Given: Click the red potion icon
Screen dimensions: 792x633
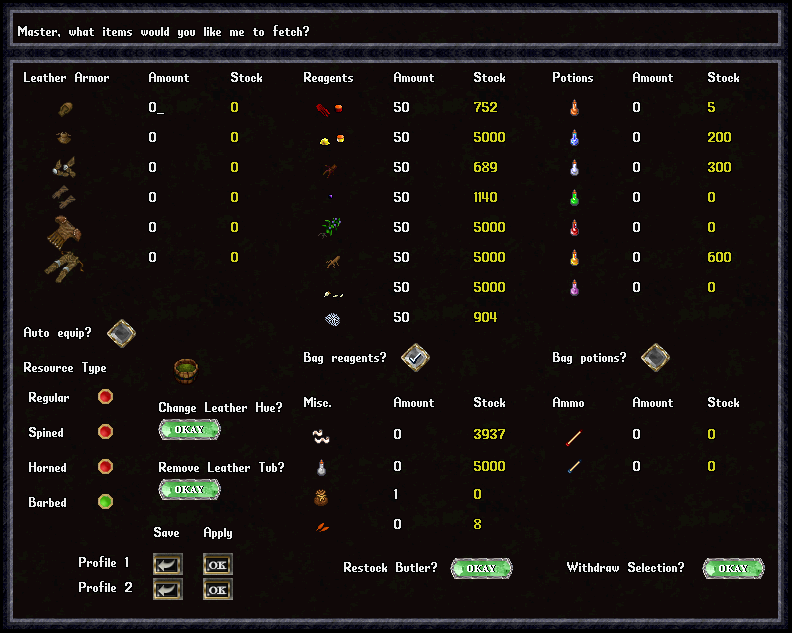Looking at the screenshot, I should point(574,227).
